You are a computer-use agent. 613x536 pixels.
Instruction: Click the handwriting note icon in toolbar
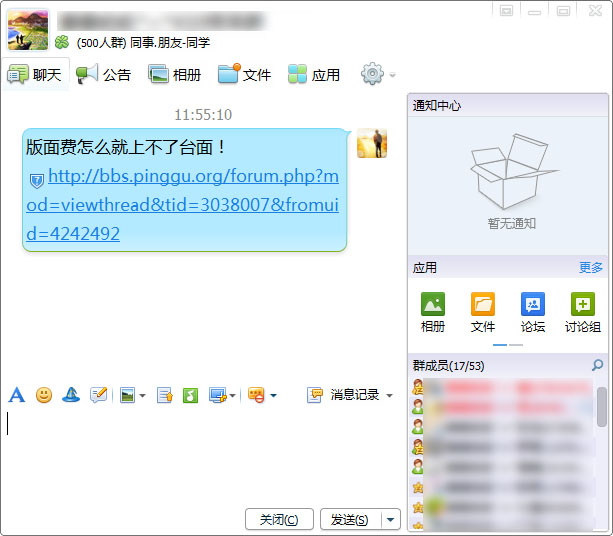(x=98, y=395)
